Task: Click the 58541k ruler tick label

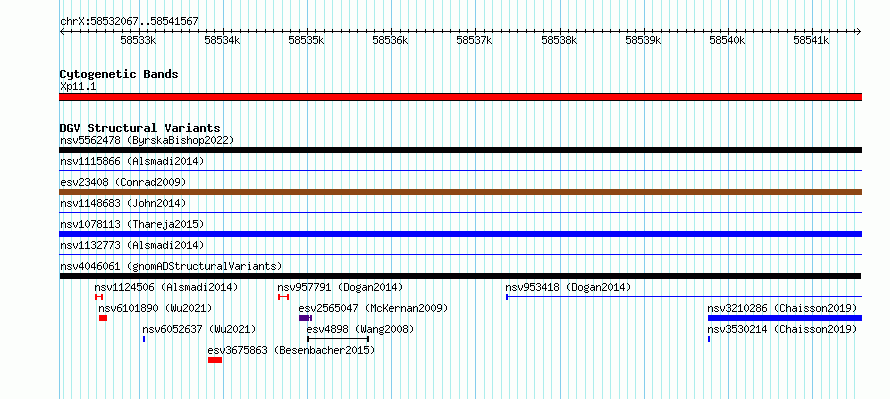Action: point(812,40)
